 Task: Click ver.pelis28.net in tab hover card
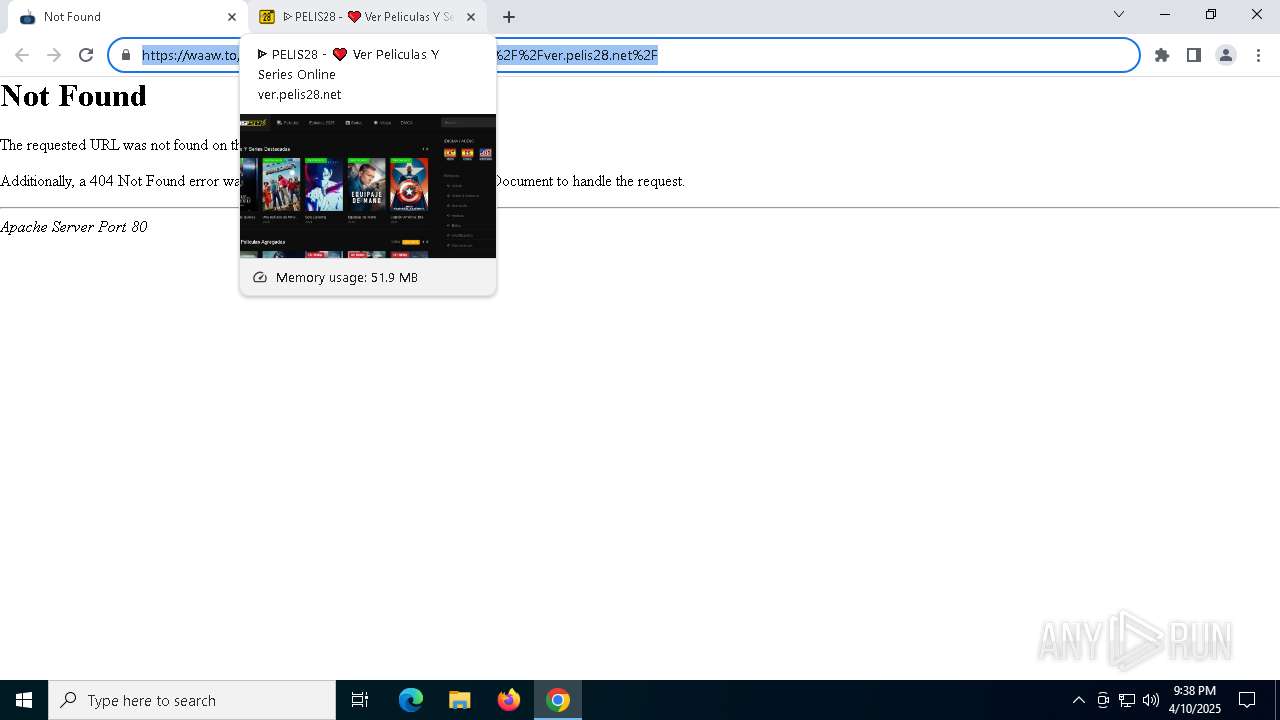click(x=299, y=94)
